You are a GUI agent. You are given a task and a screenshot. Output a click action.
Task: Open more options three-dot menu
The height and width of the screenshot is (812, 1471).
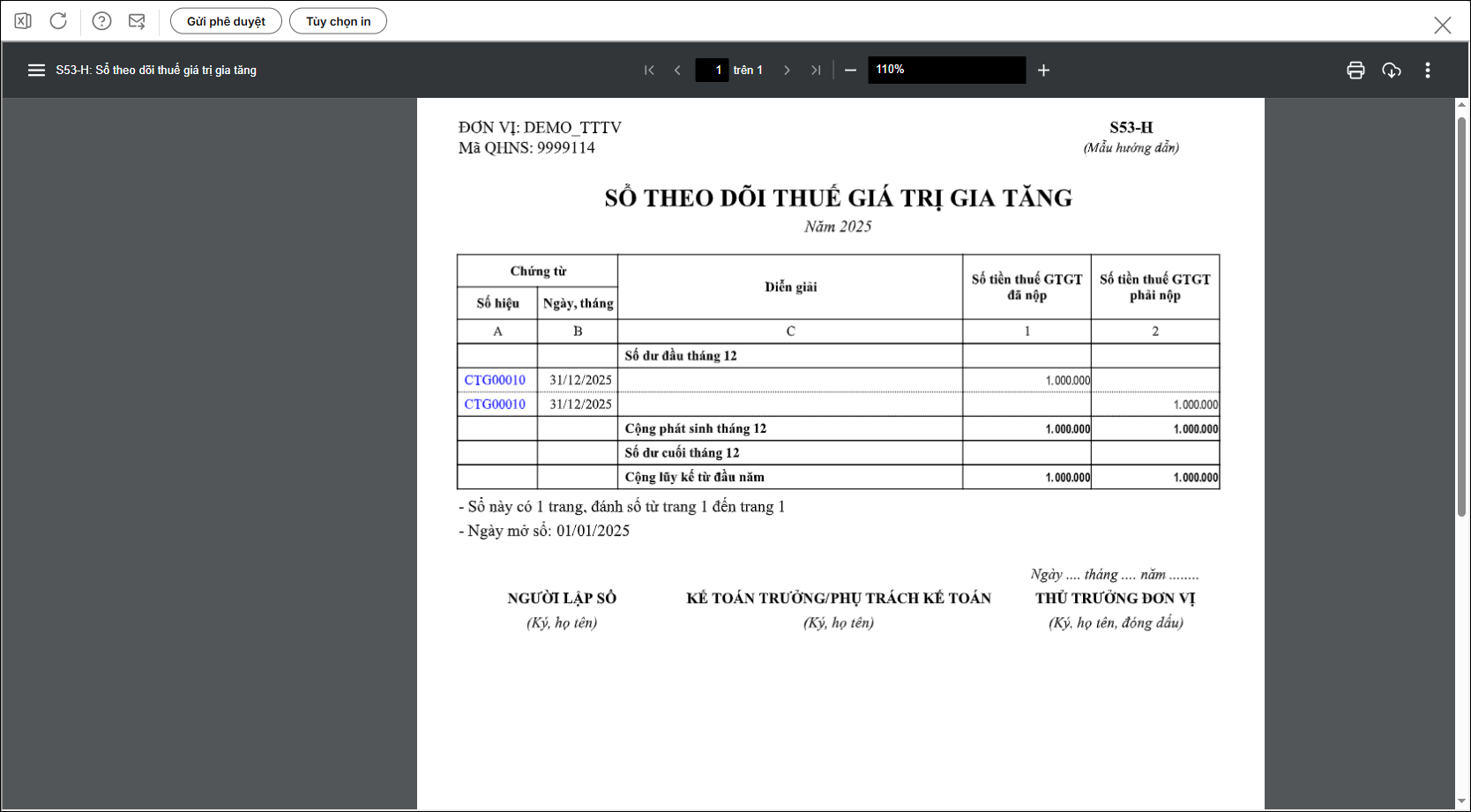coord(1428,71)
